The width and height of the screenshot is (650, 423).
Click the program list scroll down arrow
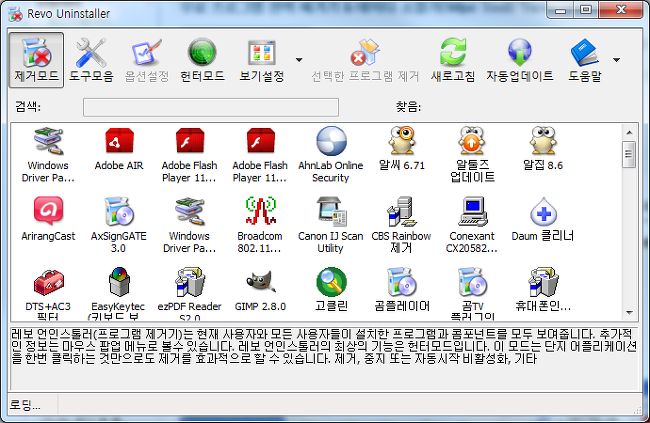[629, 313]
